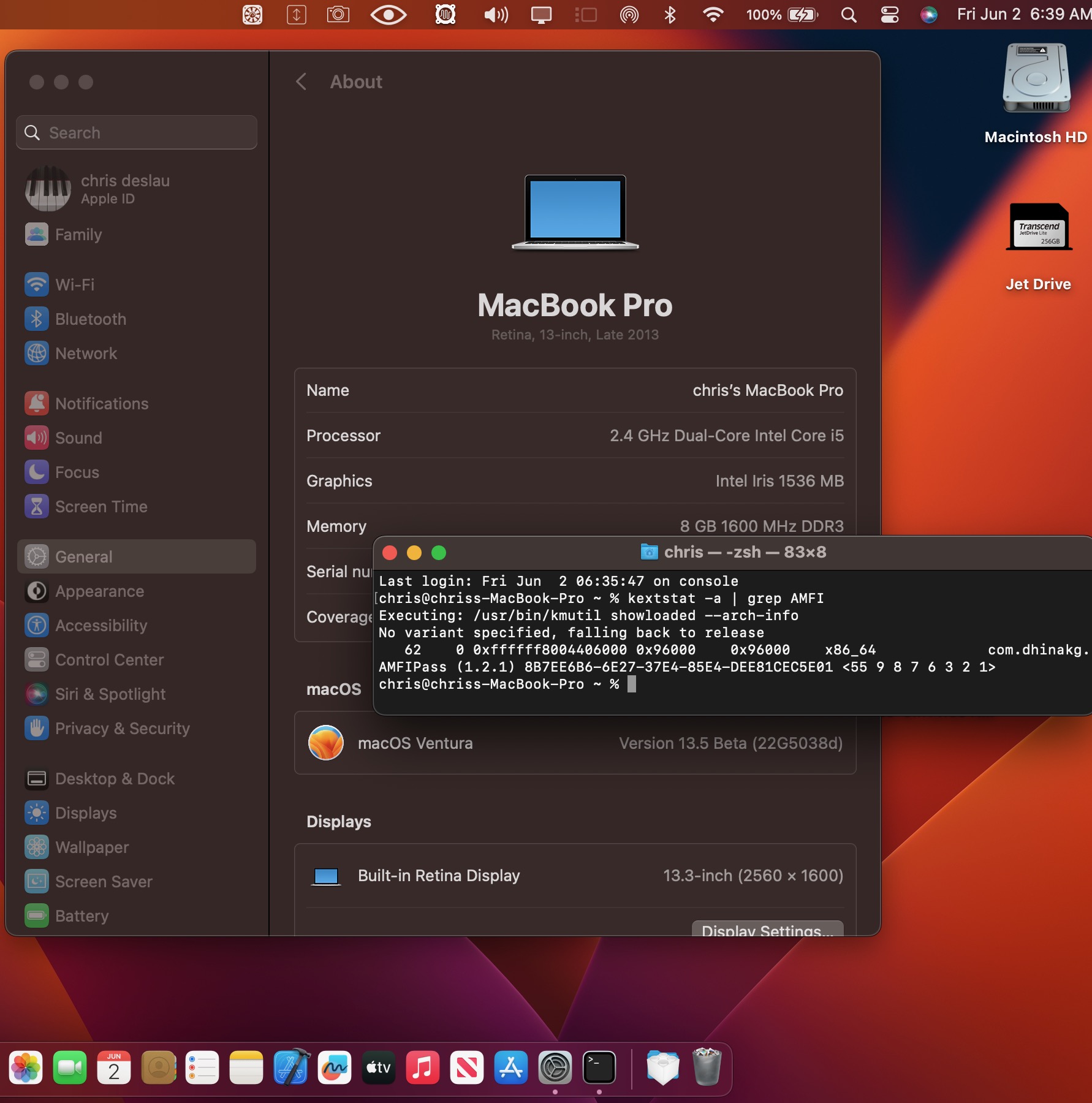The width and height of the screenshot is (1092, 1103).
Task: Click the System Settings icon in the Dock
Action: click(555, 1068)
